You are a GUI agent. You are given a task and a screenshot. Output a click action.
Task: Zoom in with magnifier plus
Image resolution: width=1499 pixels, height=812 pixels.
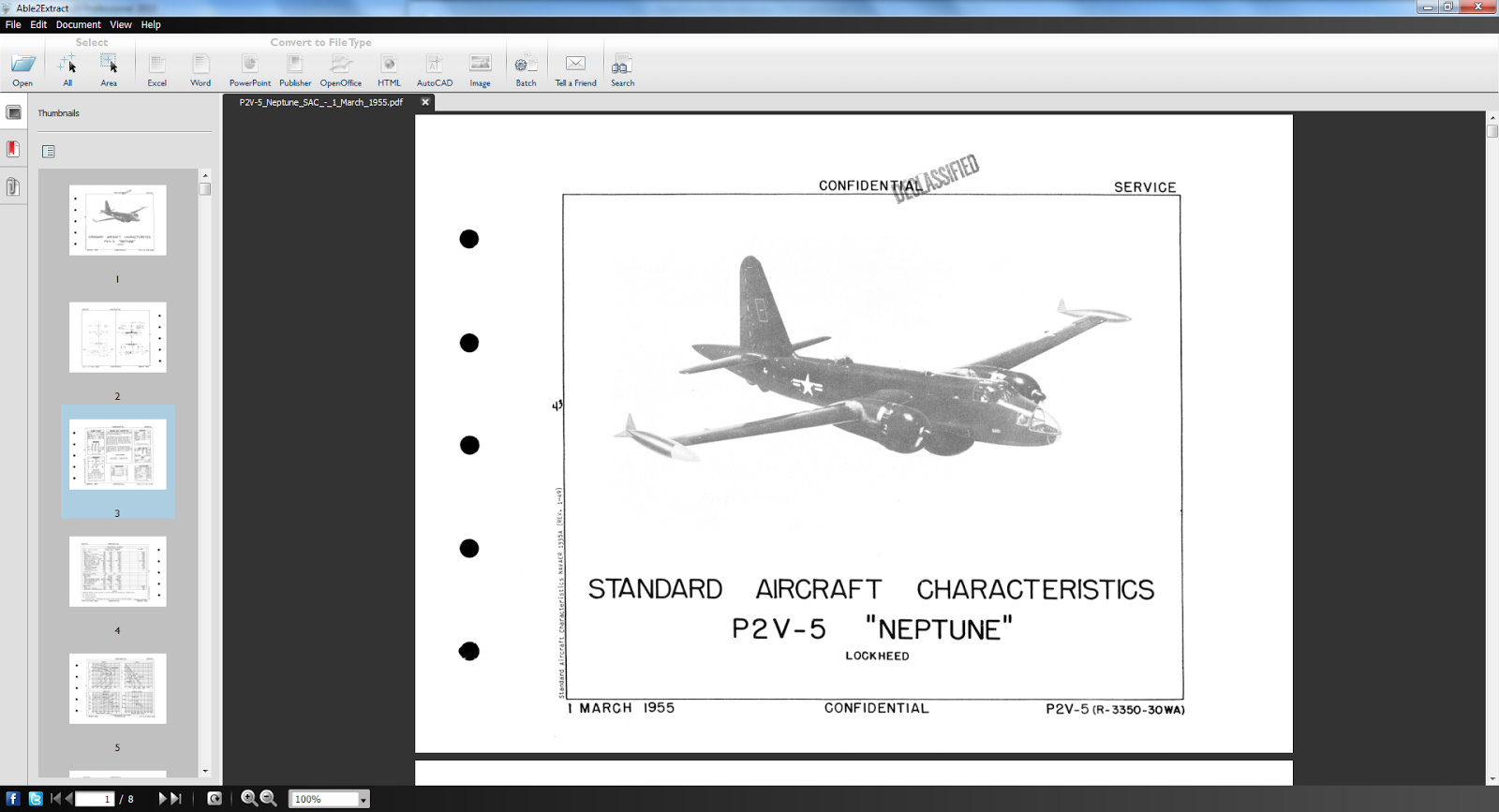coord(249,799)
